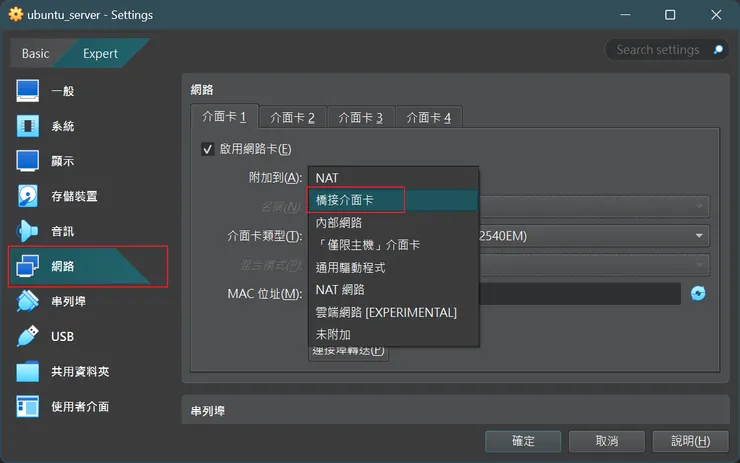The image size is (740, 463).
Task: Switch to the Expert tab
Action: pos(100,53)
